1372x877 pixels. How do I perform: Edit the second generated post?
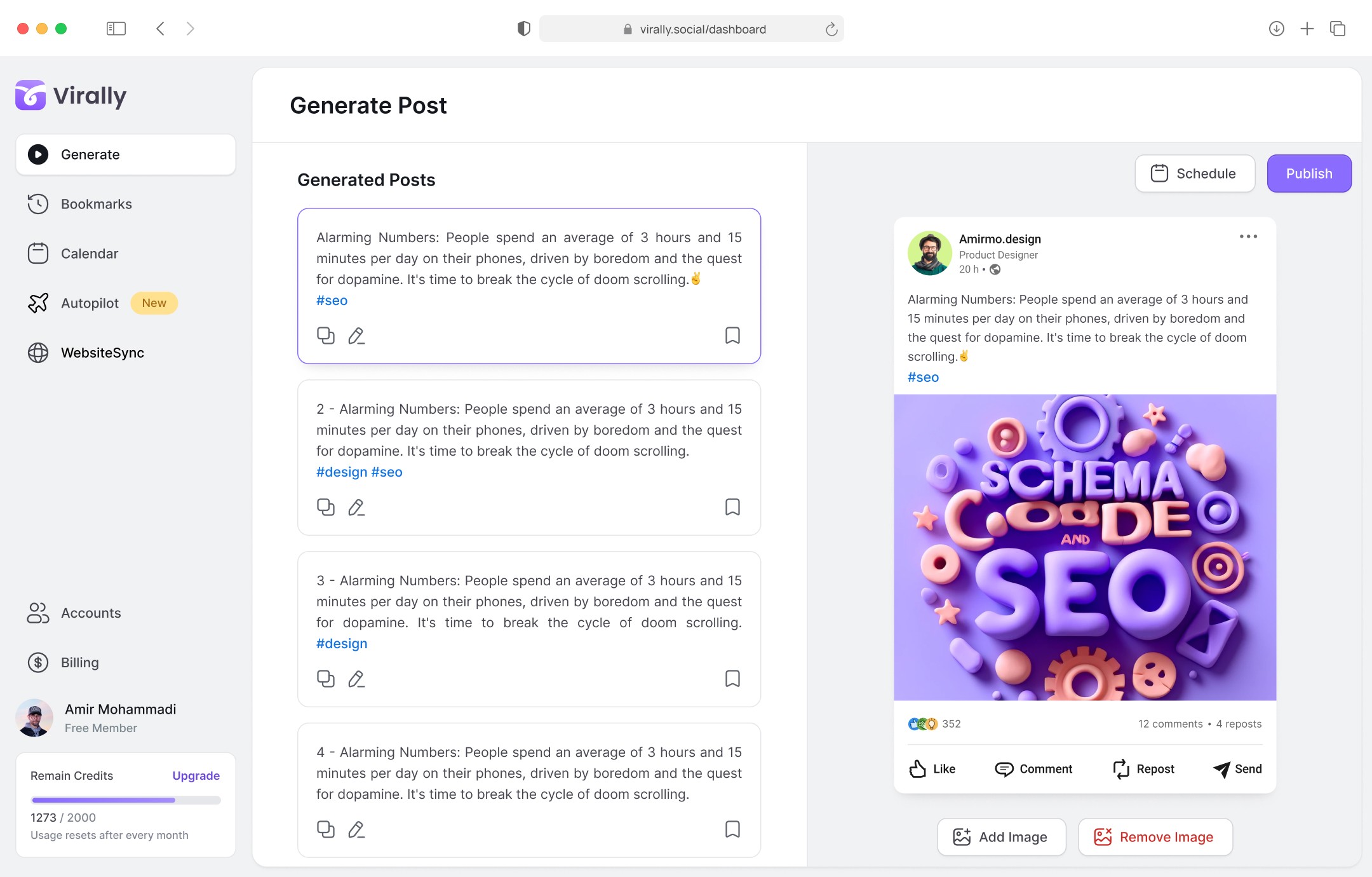click(356, 507)
